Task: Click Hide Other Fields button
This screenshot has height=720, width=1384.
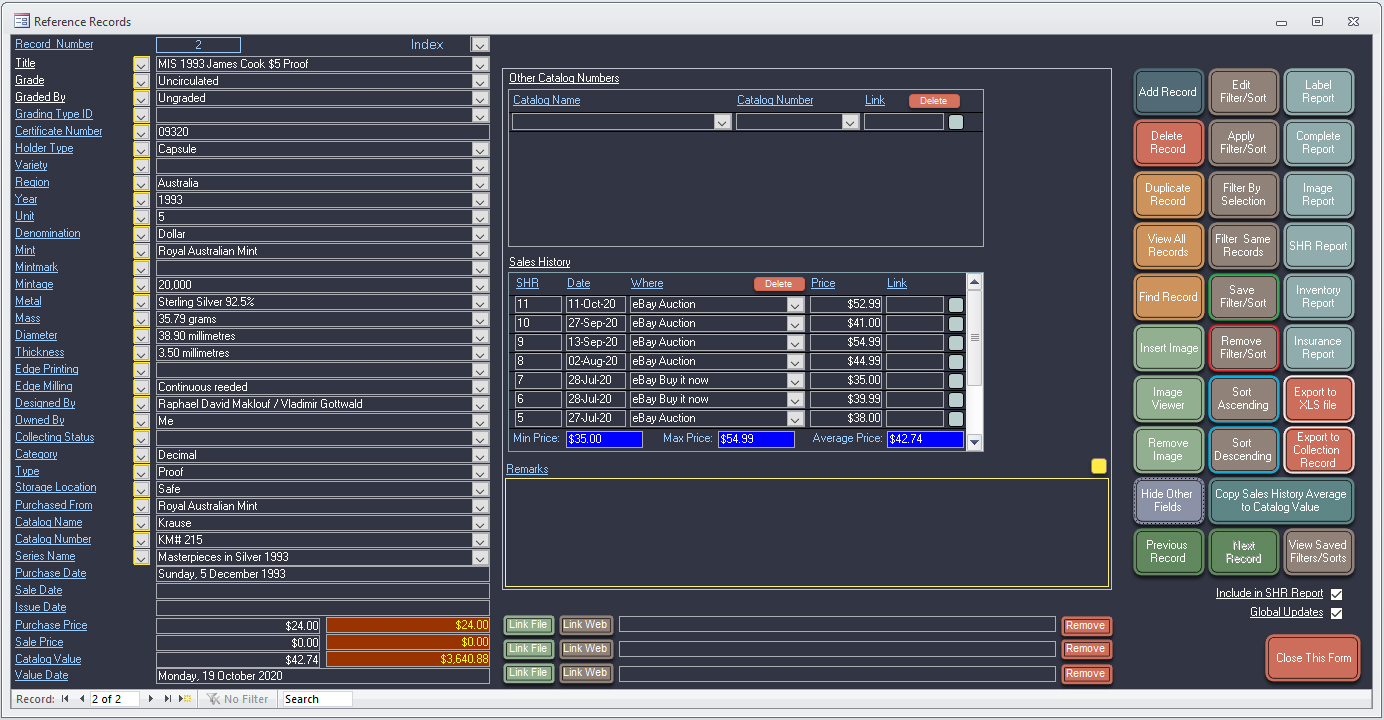Action: tap(1167, 500)
